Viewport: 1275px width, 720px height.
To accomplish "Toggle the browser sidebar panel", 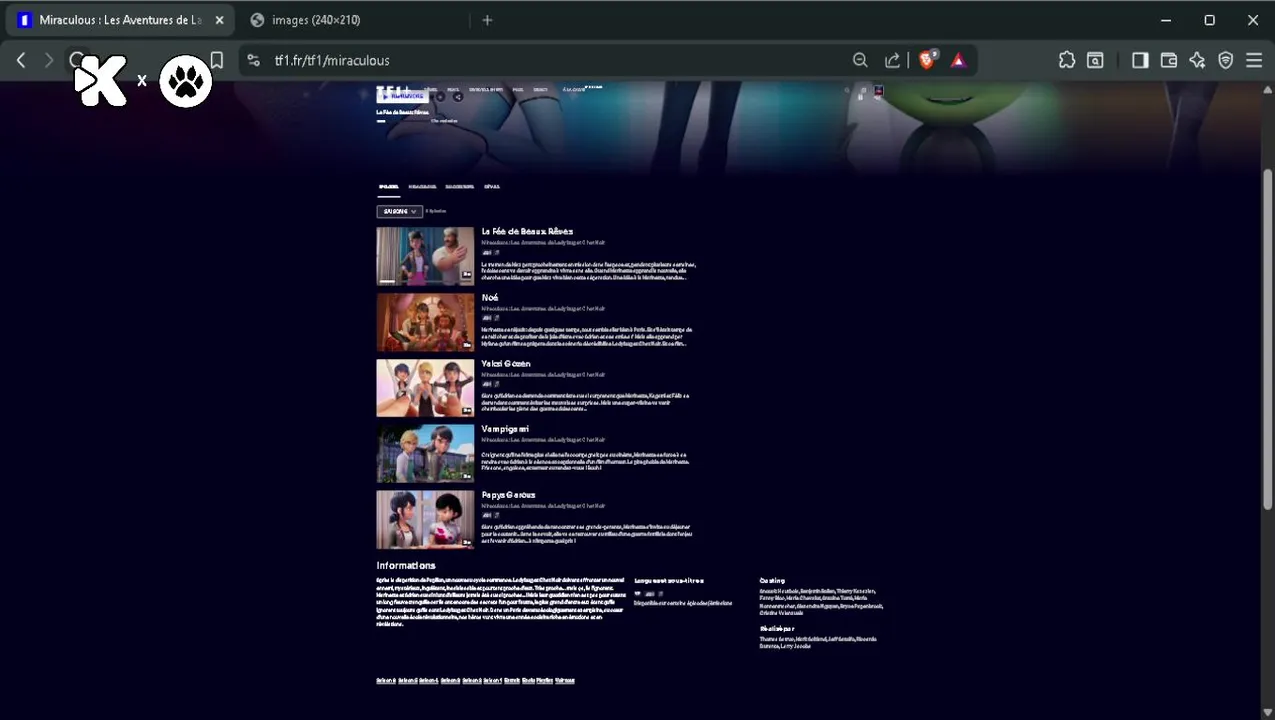I will coord(1140,60).
